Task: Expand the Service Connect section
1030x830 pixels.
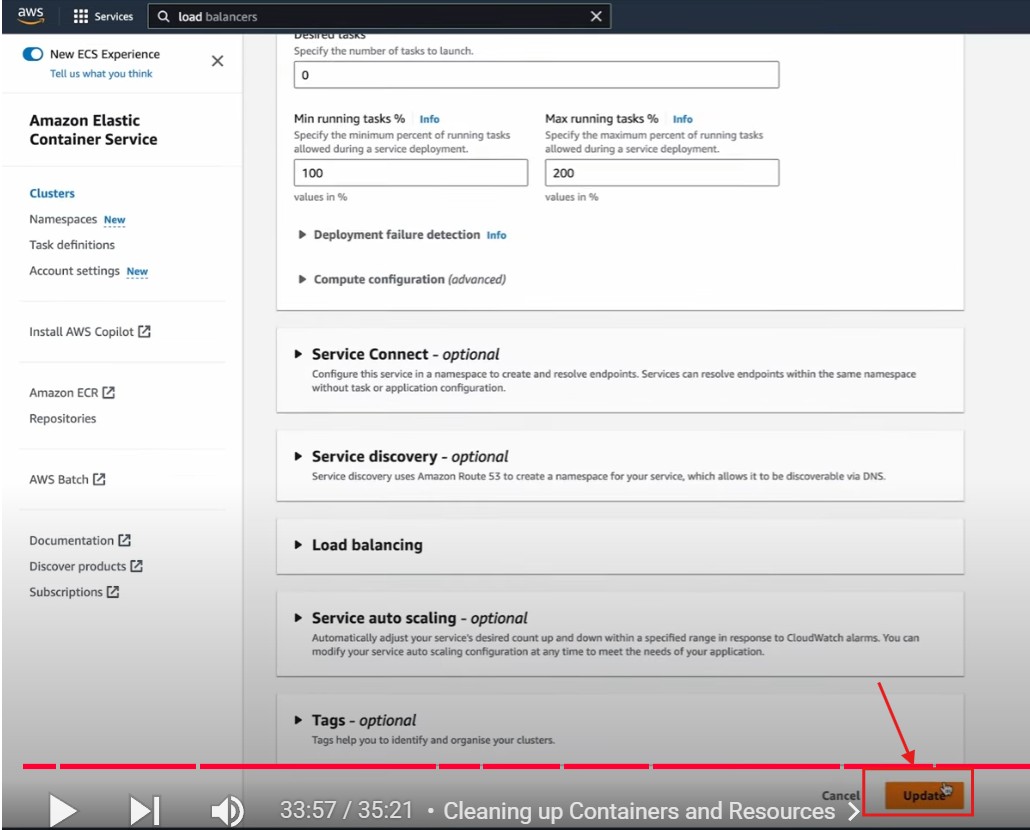Action: [x=405, y=354]
